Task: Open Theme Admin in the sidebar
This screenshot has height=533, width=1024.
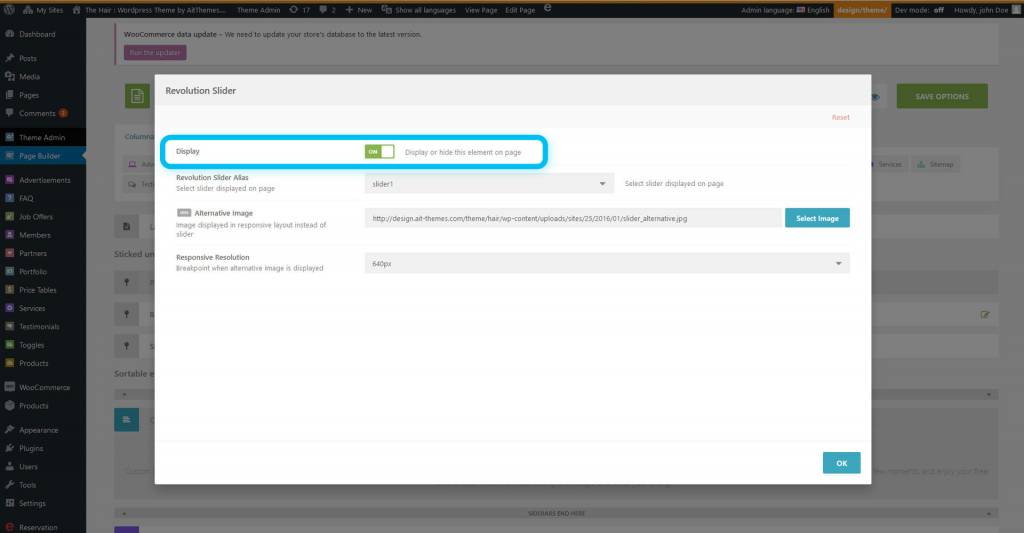Action: click(x=42, y=137)
